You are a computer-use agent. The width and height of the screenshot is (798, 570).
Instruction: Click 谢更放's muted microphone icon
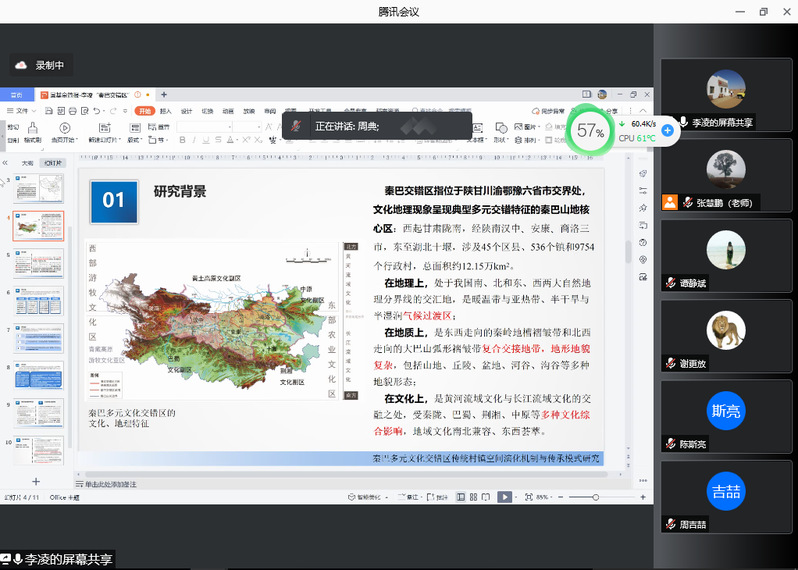coord(671,363)
